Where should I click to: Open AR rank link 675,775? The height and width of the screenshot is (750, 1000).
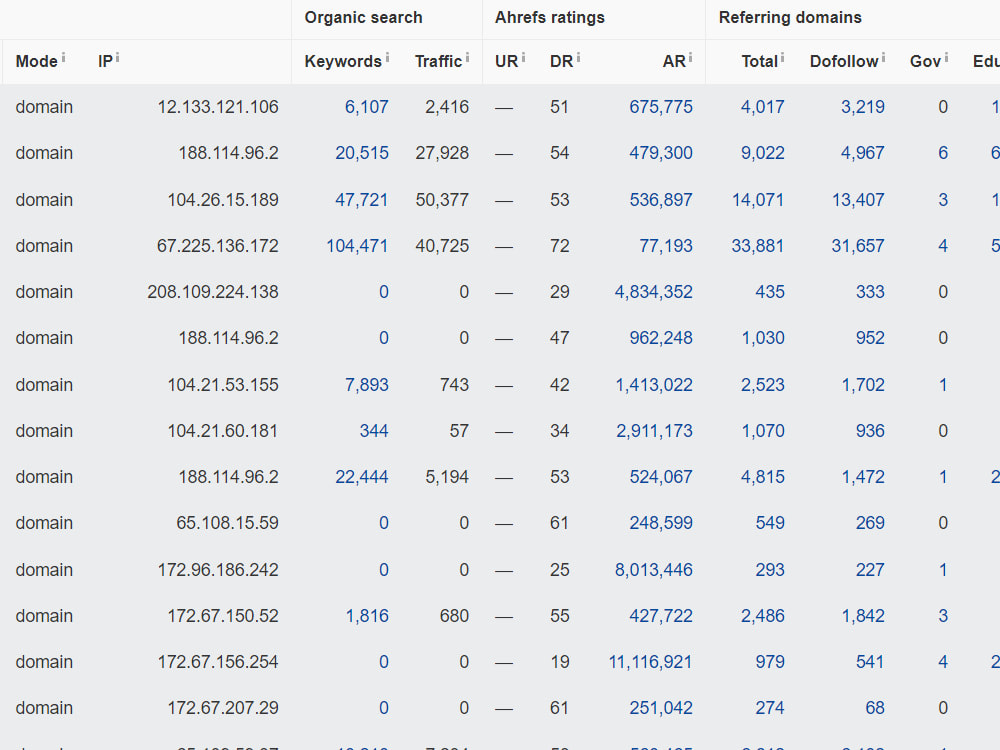[661, 107]
